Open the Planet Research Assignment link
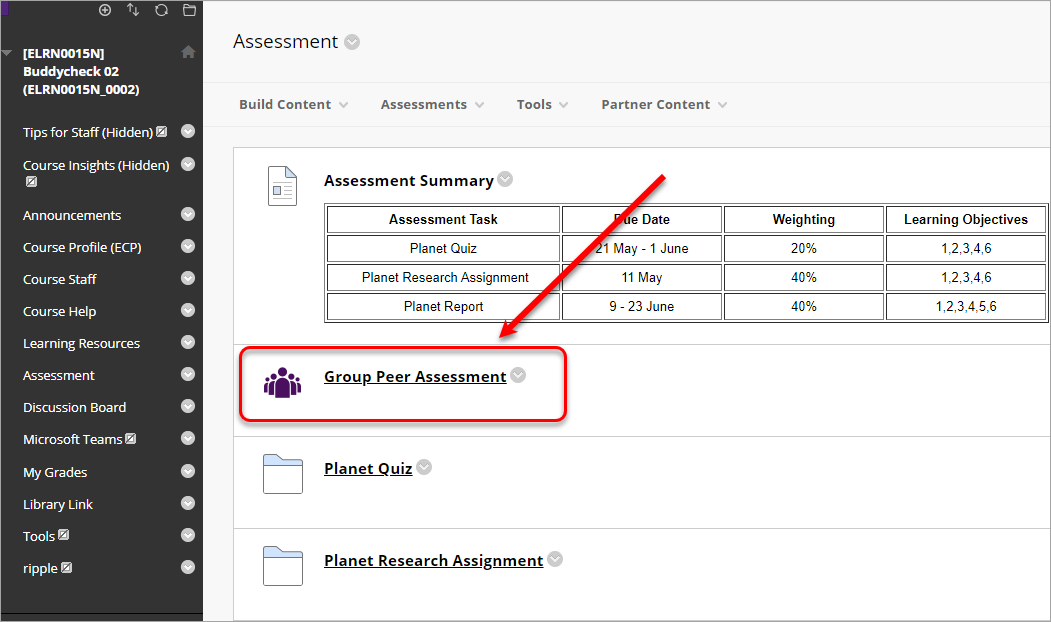 tap(433, 560)
